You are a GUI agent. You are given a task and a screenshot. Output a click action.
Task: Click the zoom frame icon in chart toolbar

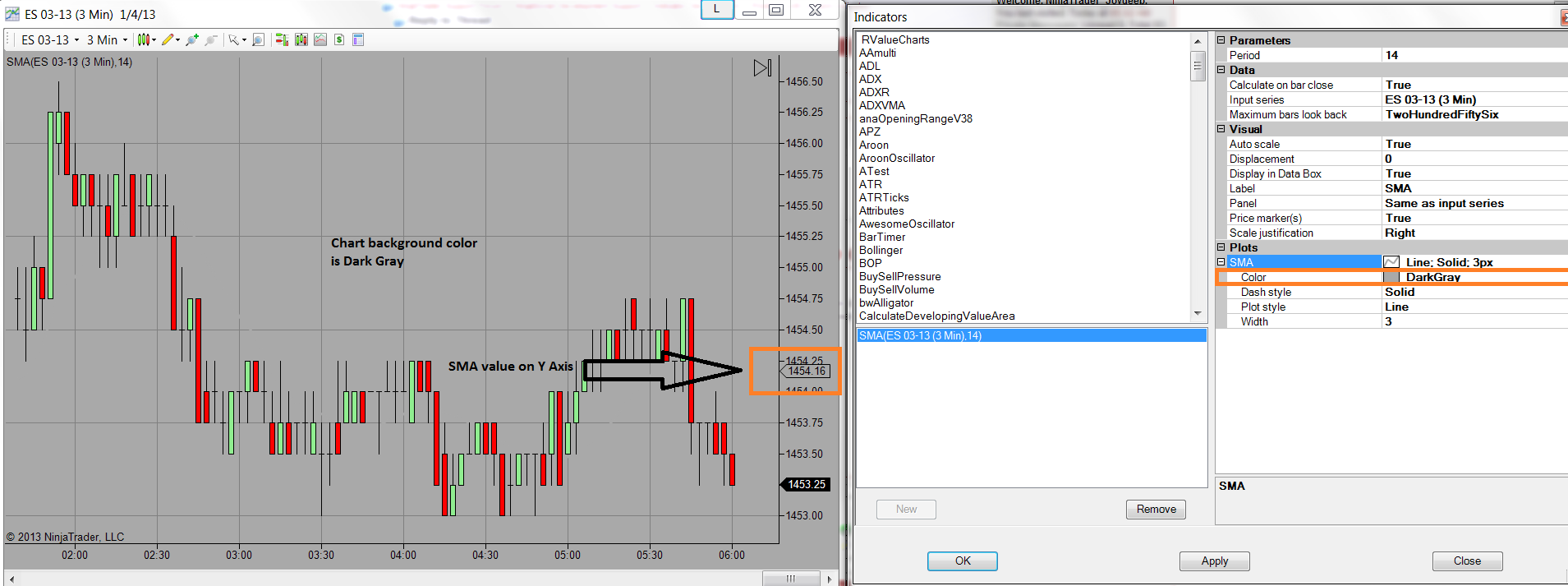point(258,39)
